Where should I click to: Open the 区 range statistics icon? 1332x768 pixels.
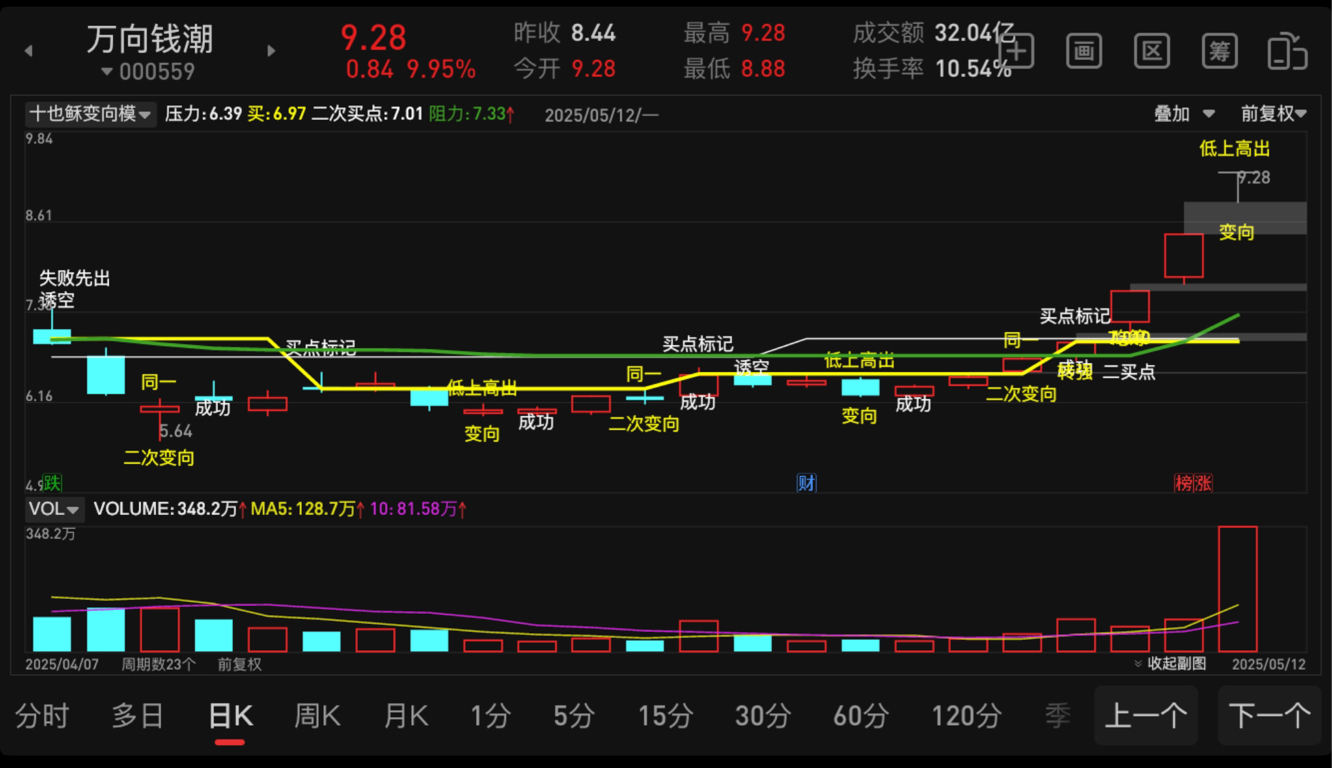[1152, 51]
